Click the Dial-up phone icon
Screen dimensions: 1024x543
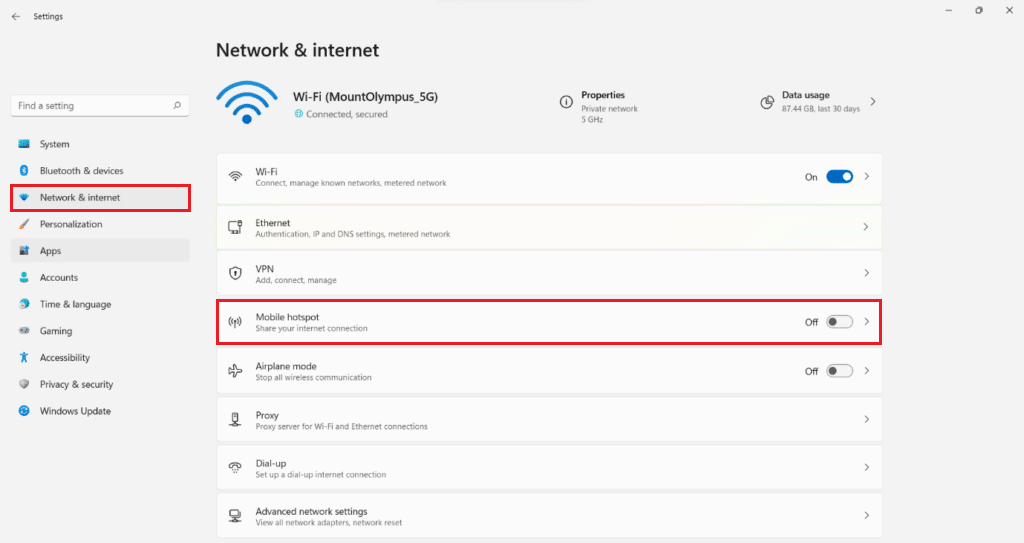coord(235,467)
